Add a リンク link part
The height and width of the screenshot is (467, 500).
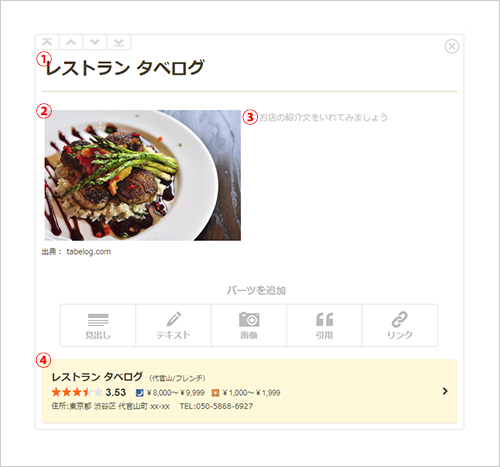400,325
